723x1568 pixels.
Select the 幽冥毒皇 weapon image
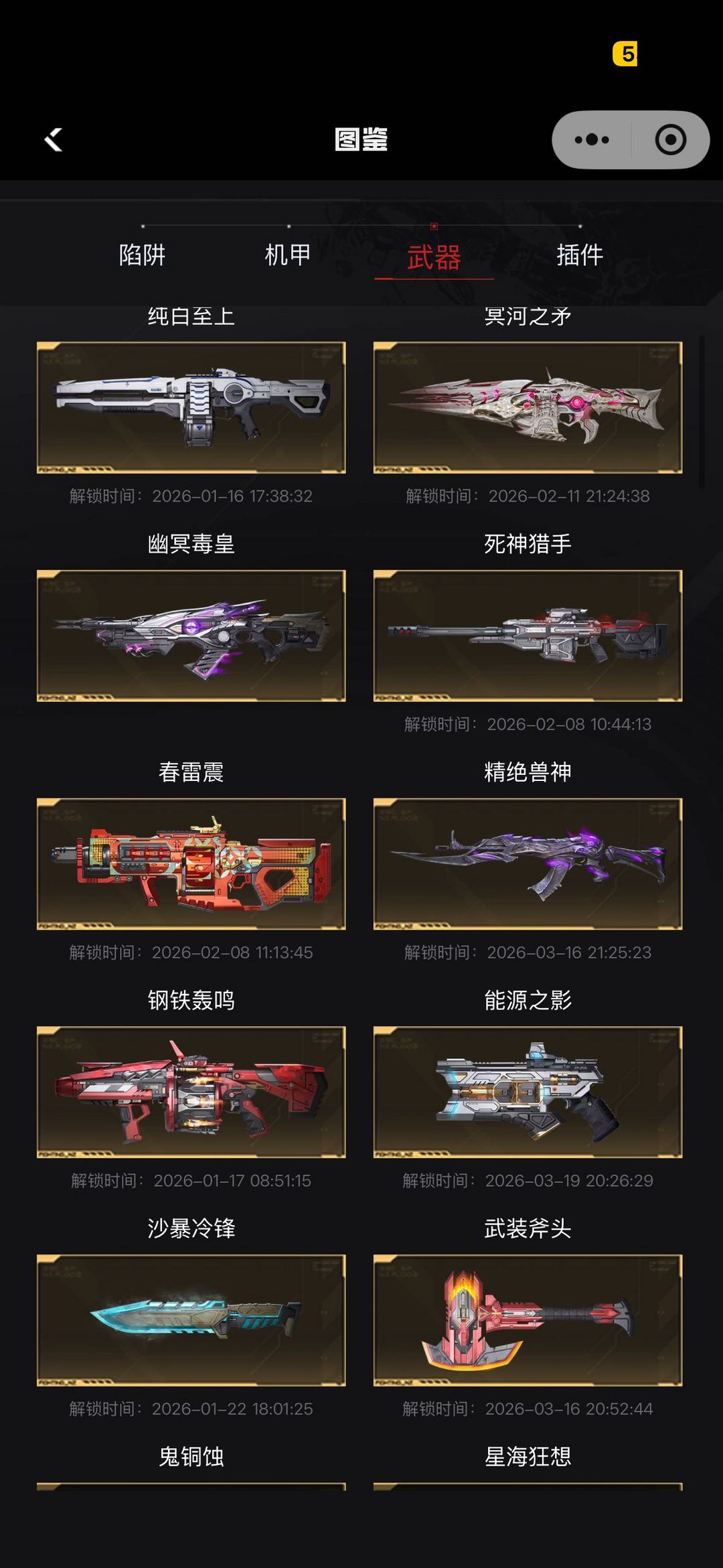coord(191,636)
